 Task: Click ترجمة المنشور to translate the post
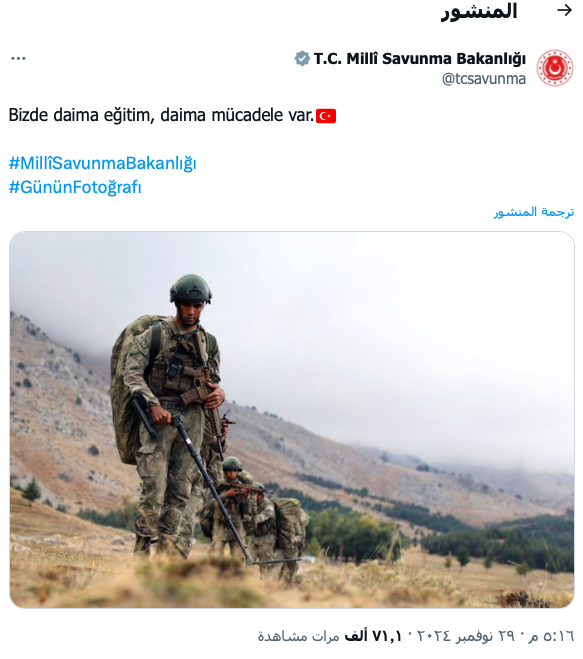point(534,212)
